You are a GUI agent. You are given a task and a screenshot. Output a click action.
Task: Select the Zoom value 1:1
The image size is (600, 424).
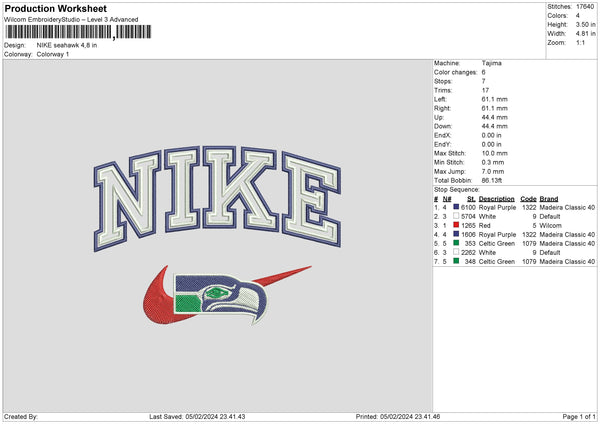click(x=580, y=42)
